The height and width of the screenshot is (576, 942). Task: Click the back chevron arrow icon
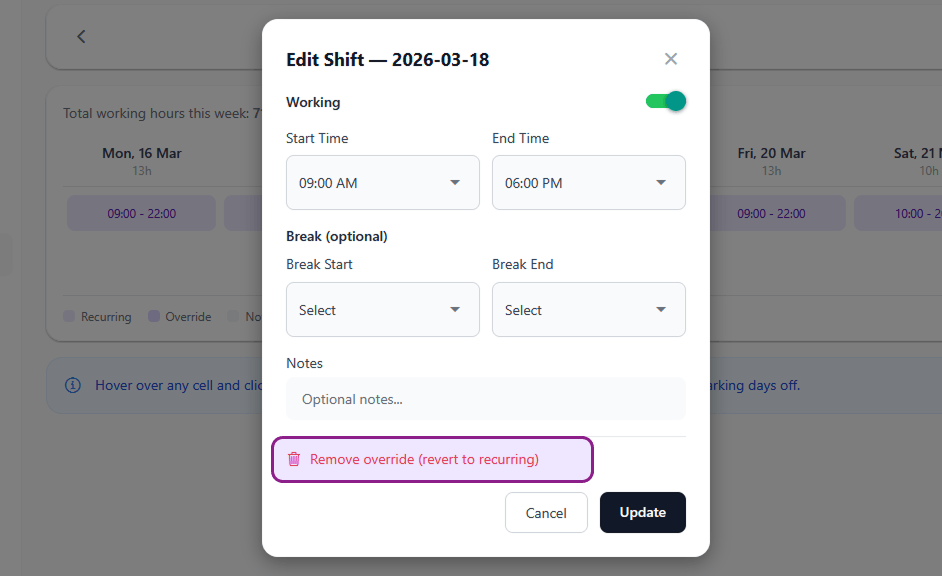click(x=82, y=37)
